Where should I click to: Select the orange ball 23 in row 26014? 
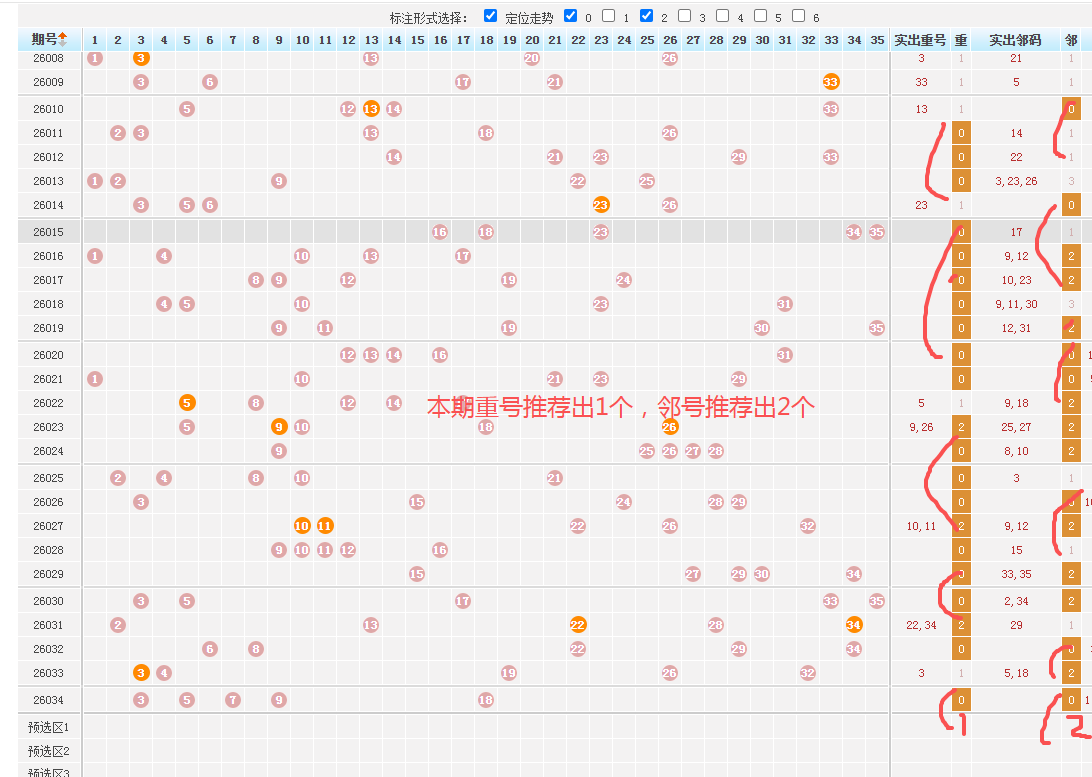coord(601,205)
